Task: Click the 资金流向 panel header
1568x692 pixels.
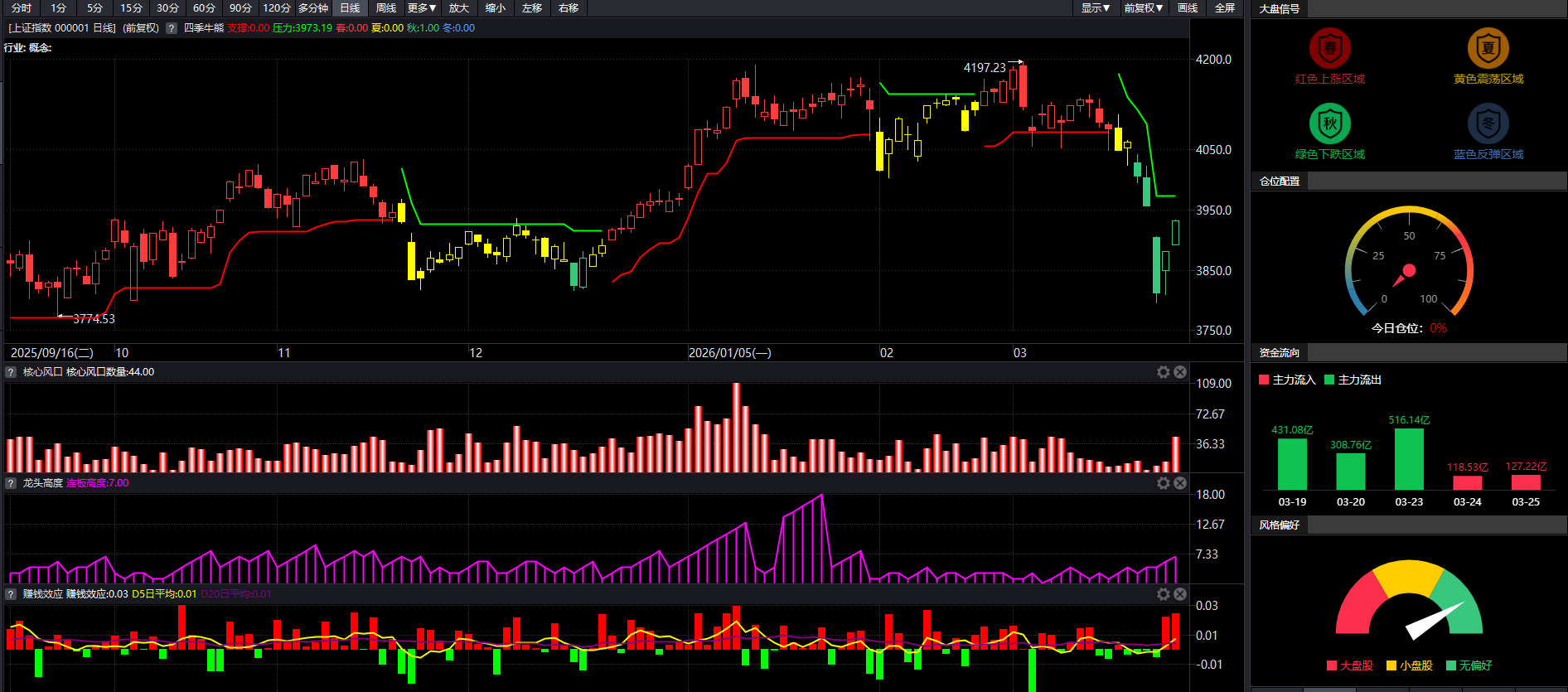Action: click(x=1280, y=353)
